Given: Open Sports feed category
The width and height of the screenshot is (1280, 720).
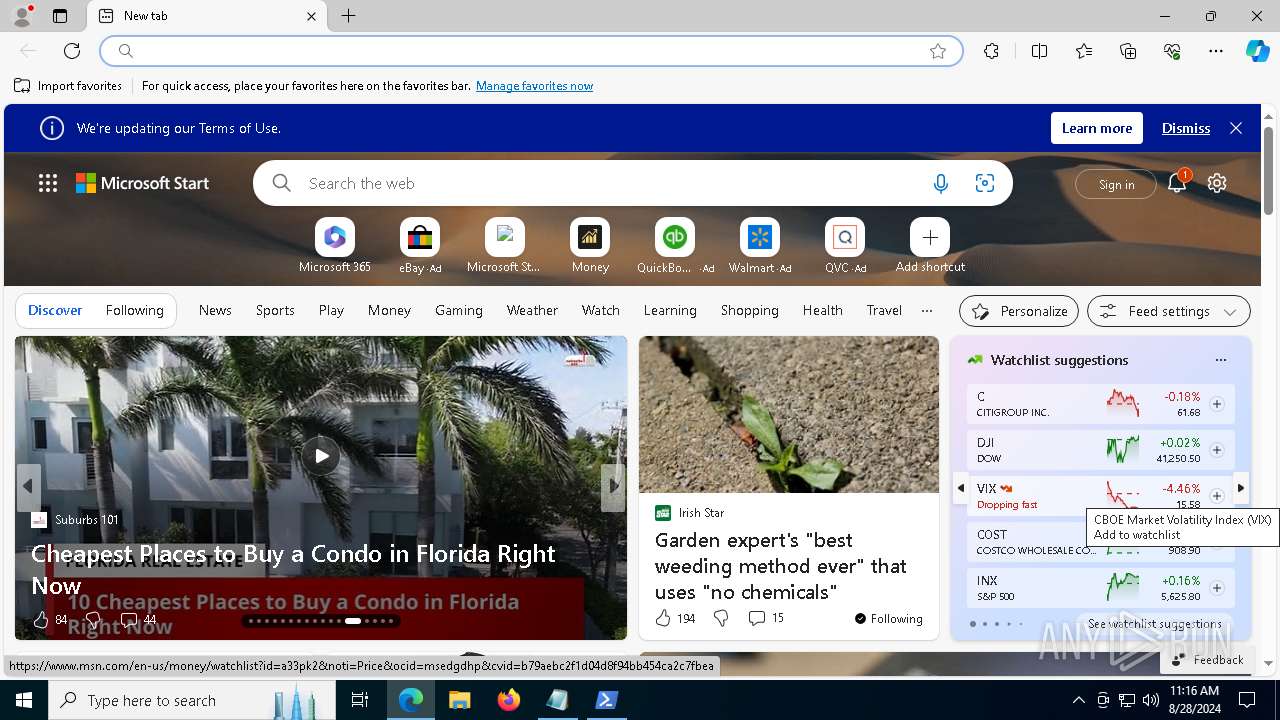Looking at the screenshot, I should click(x=275, y=310).
